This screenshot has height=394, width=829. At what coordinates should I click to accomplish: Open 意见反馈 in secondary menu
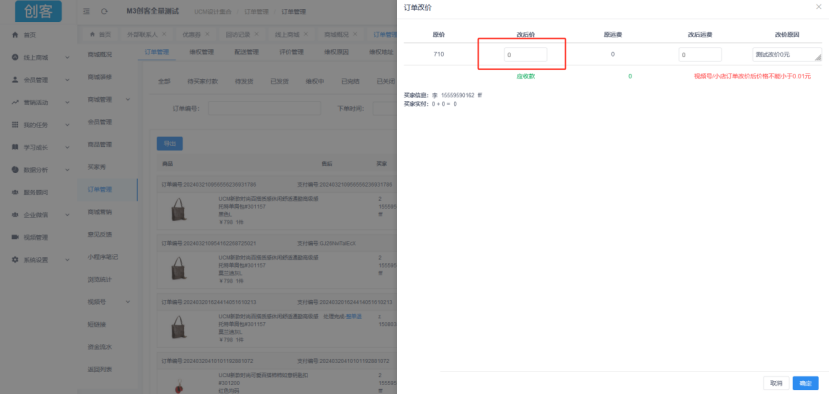point(99,234)
